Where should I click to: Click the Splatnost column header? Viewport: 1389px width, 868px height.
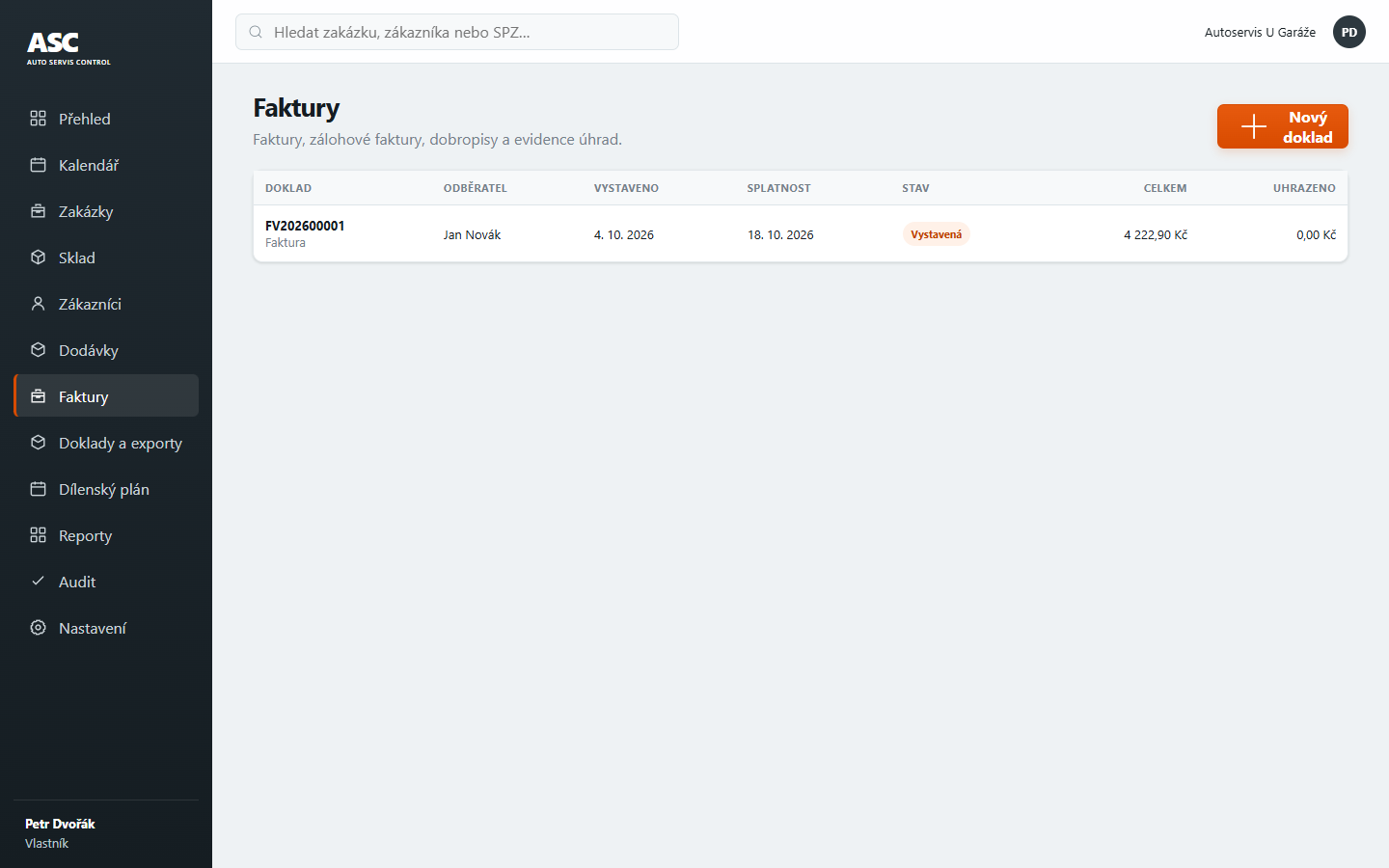point(778,188)
